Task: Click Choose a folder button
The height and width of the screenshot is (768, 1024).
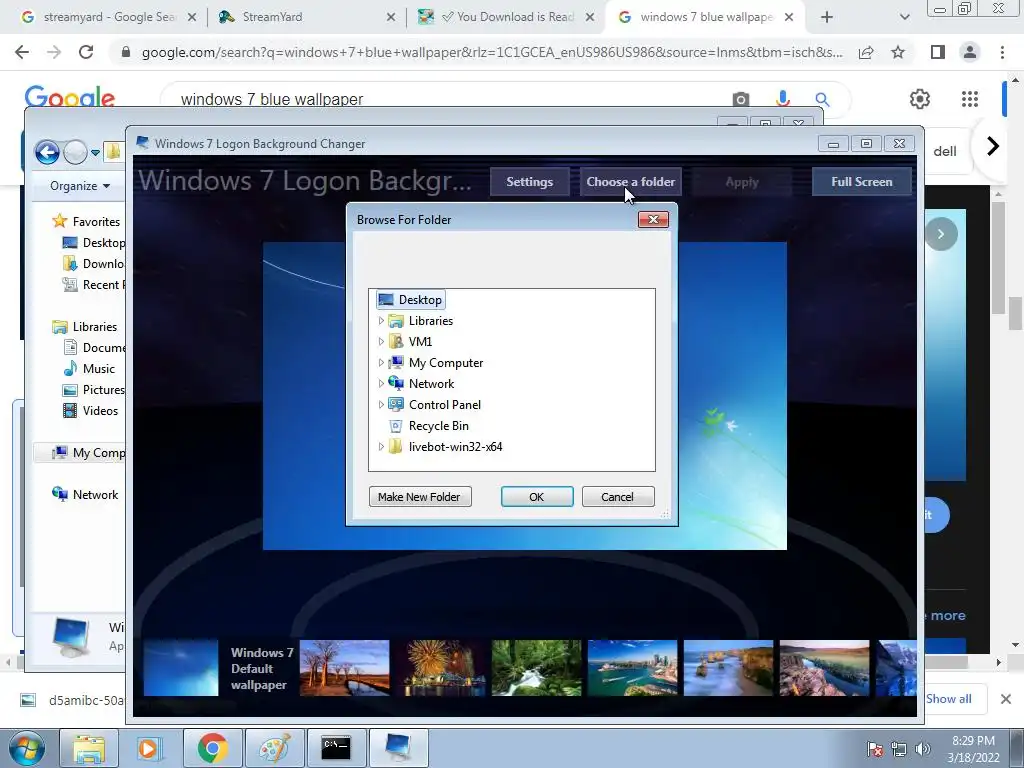Action: pos(631,182)
